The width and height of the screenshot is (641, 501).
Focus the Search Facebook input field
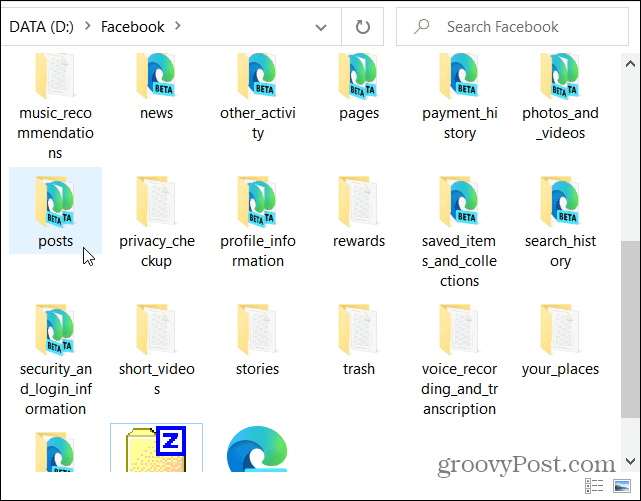coord(512,27)
